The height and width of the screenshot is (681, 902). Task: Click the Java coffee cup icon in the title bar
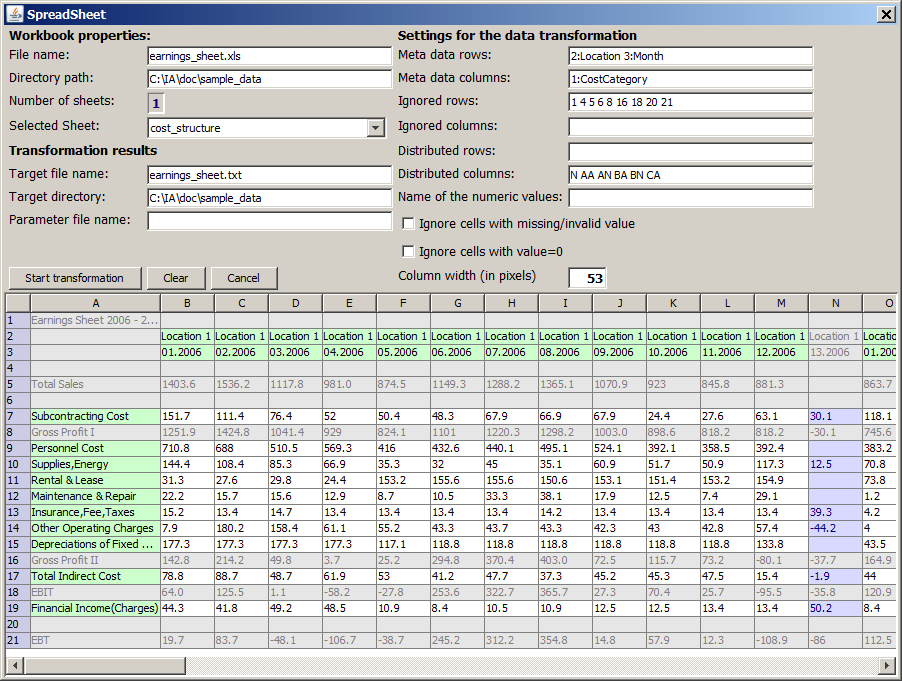tap(14, 14)
